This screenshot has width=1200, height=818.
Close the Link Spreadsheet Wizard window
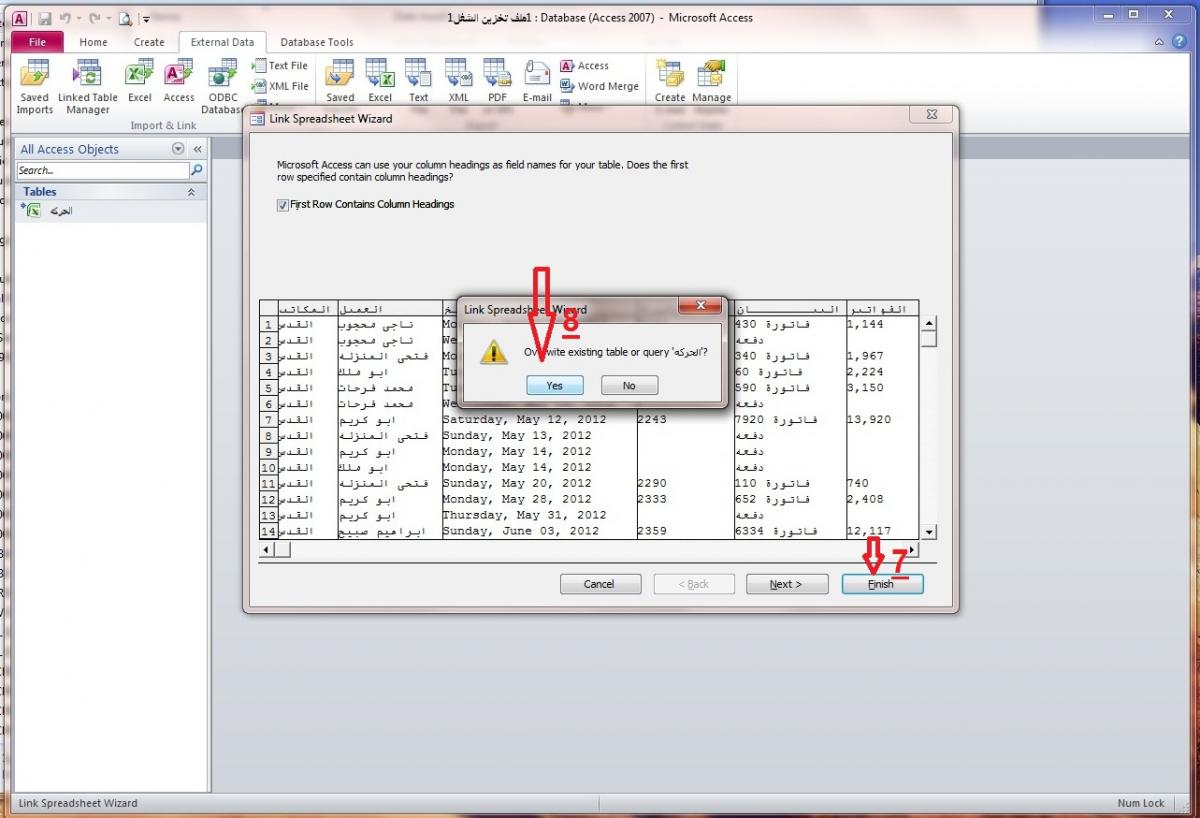point(930,117)
